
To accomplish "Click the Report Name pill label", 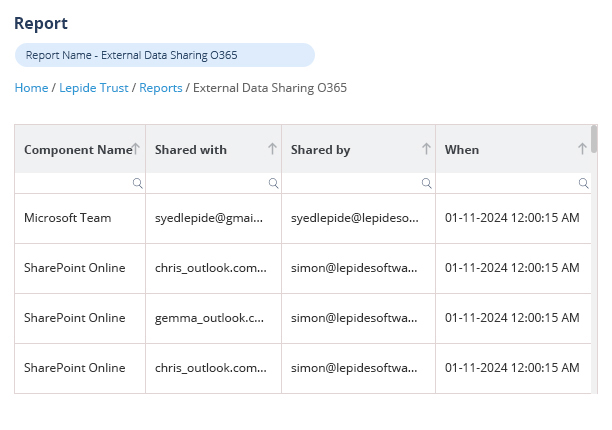I will (165, 55).
